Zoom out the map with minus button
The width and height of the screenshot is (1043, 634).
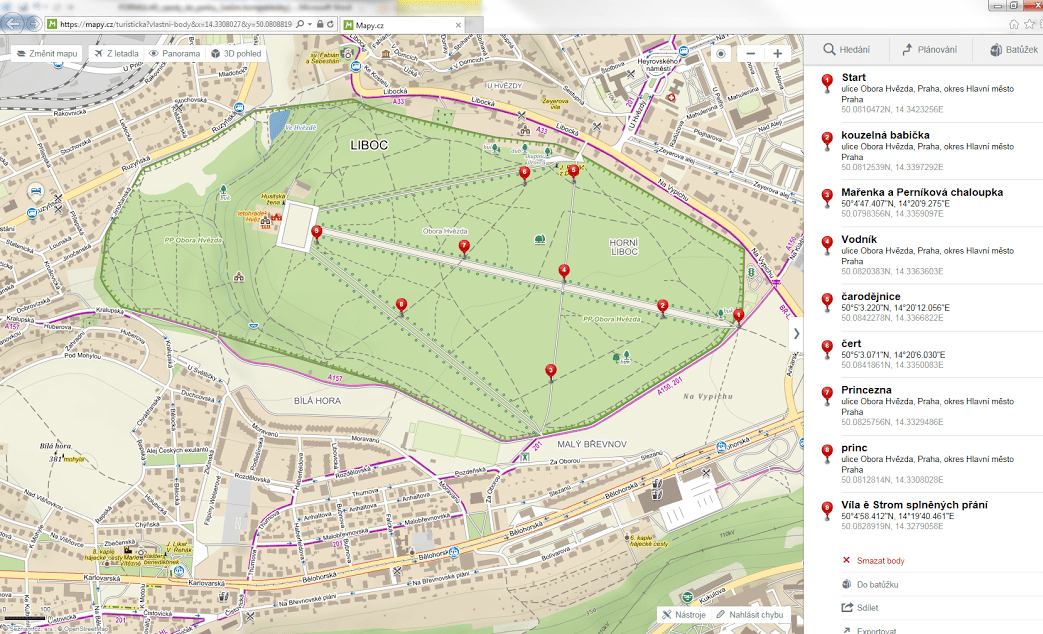click(750, 53)
